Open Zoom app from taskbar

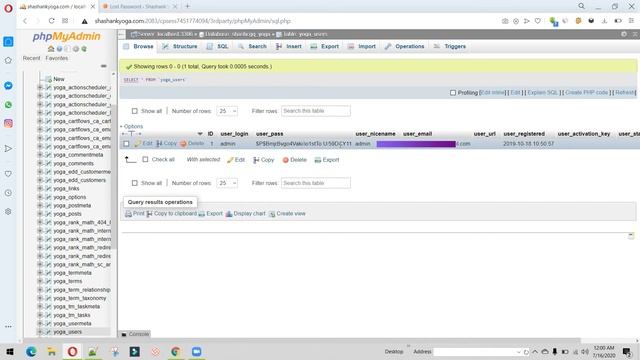pyautogui.click(x=196, y=351)
